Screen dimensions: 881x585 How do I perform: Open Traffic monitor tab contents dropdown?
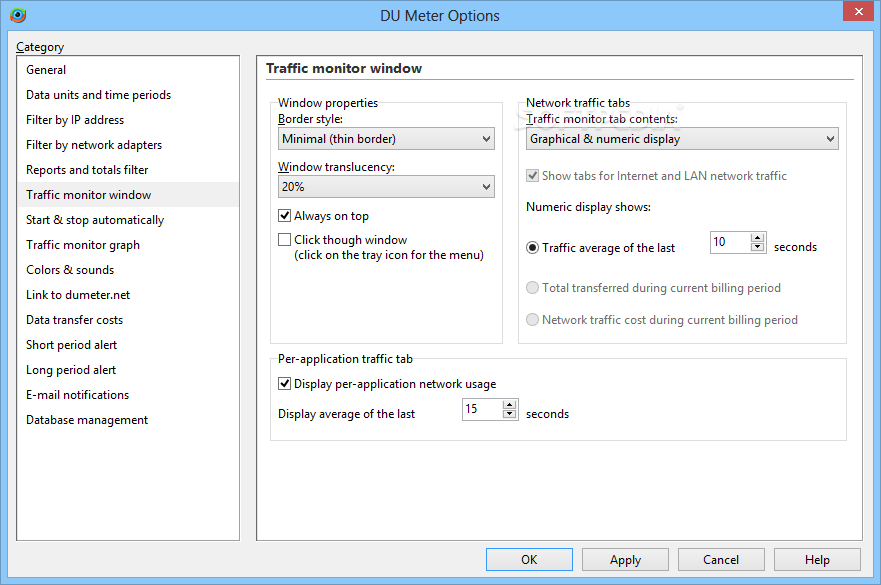[682, 139]
